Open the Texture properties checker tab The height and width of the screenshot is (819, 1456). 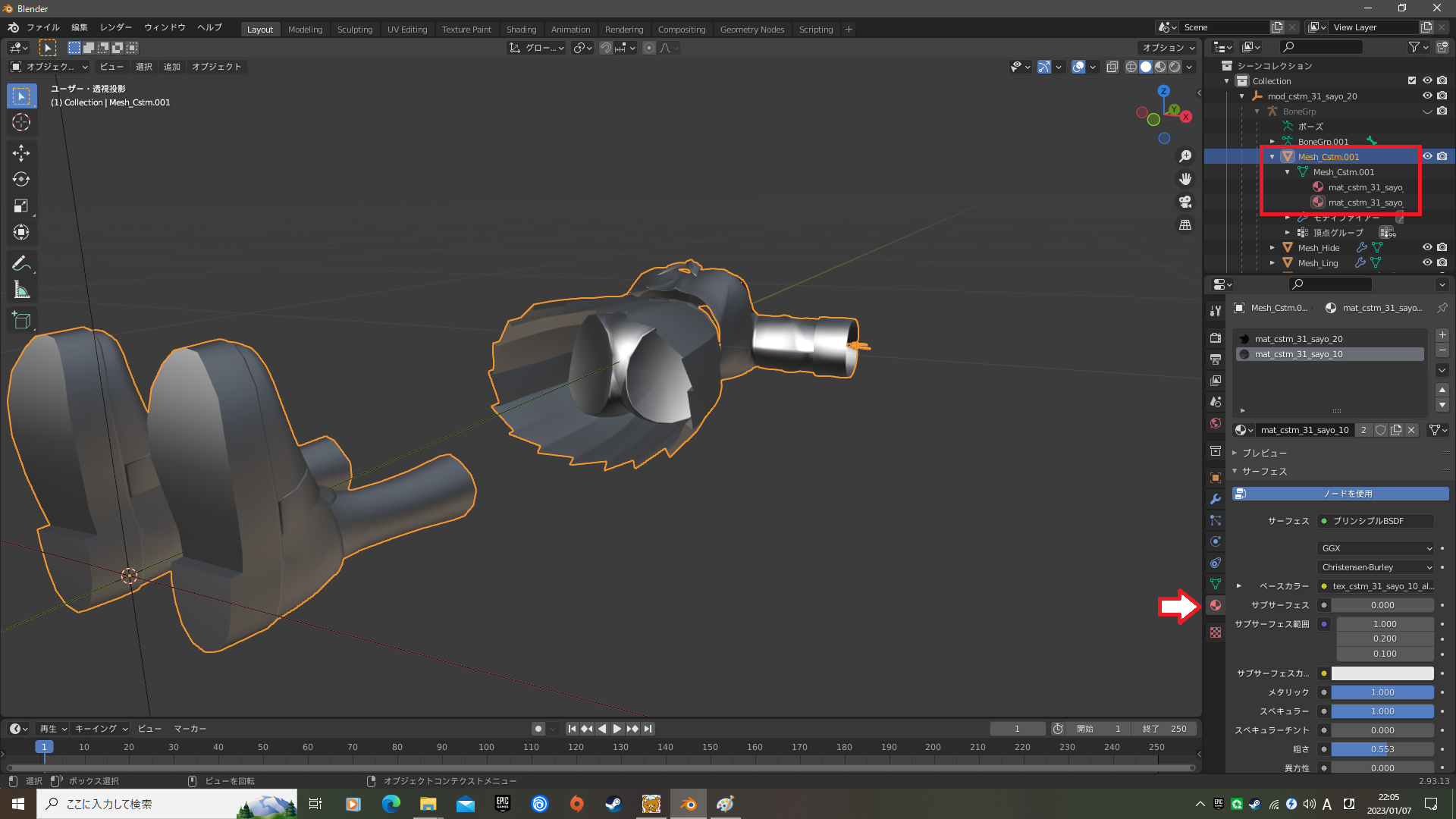pyautogui.click(x=1216, y=632)
